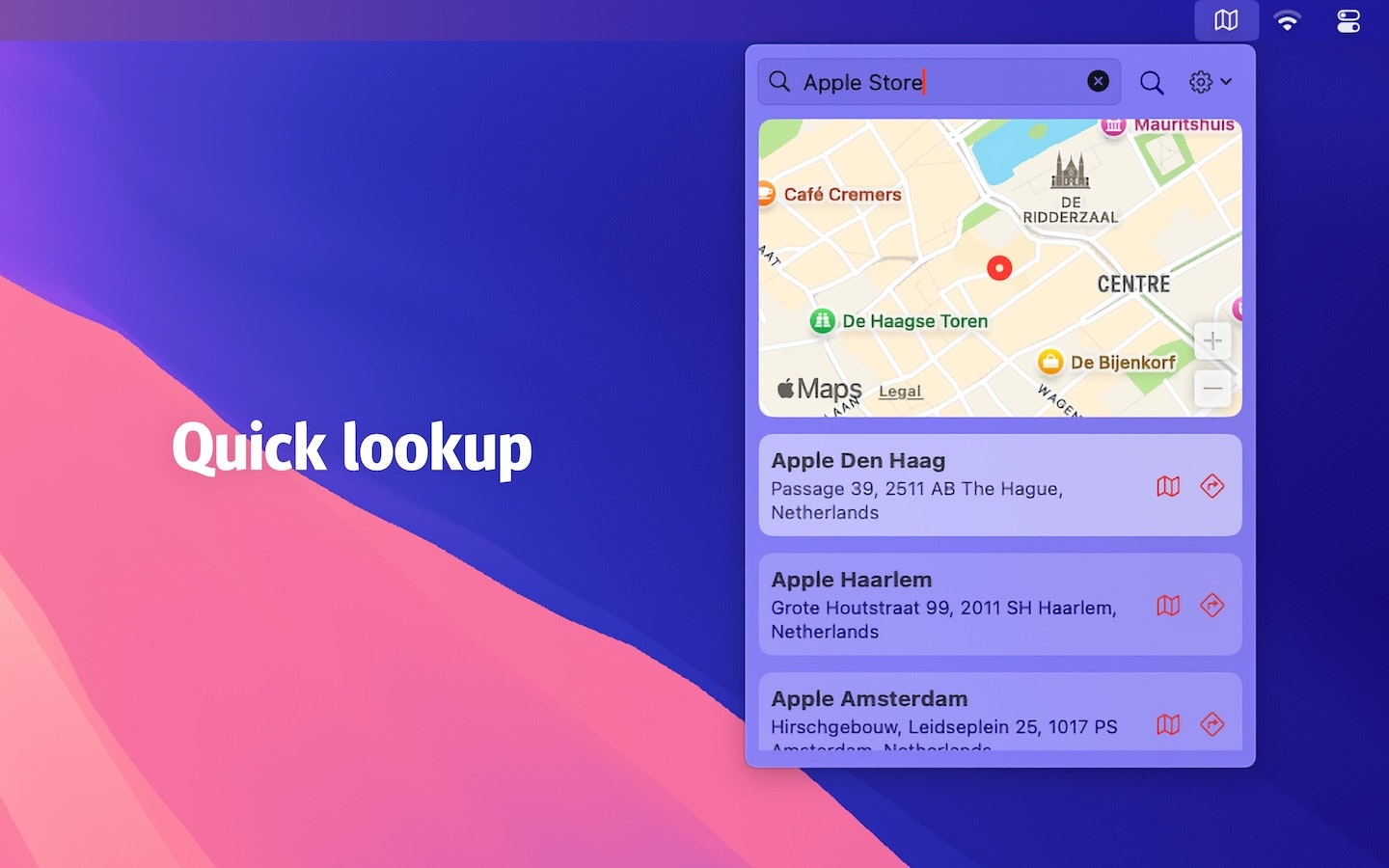Screen dimensions: 1389x868
Task: Get directions to Apple Amsterdam
Action: click(x=1212, y=723)
